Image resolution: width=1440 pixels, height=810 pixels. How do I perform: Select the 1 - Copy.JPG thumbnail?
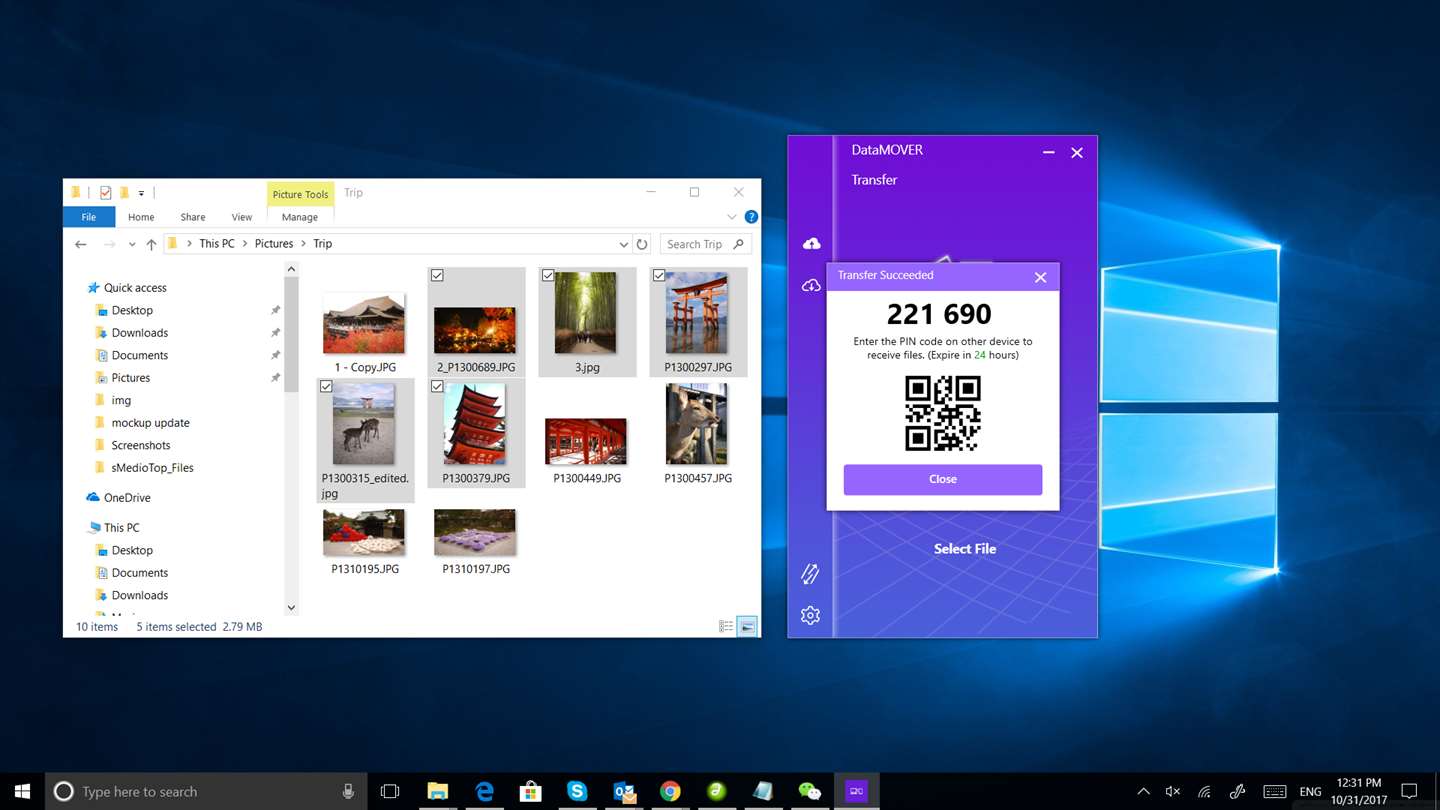pos(364,323)
